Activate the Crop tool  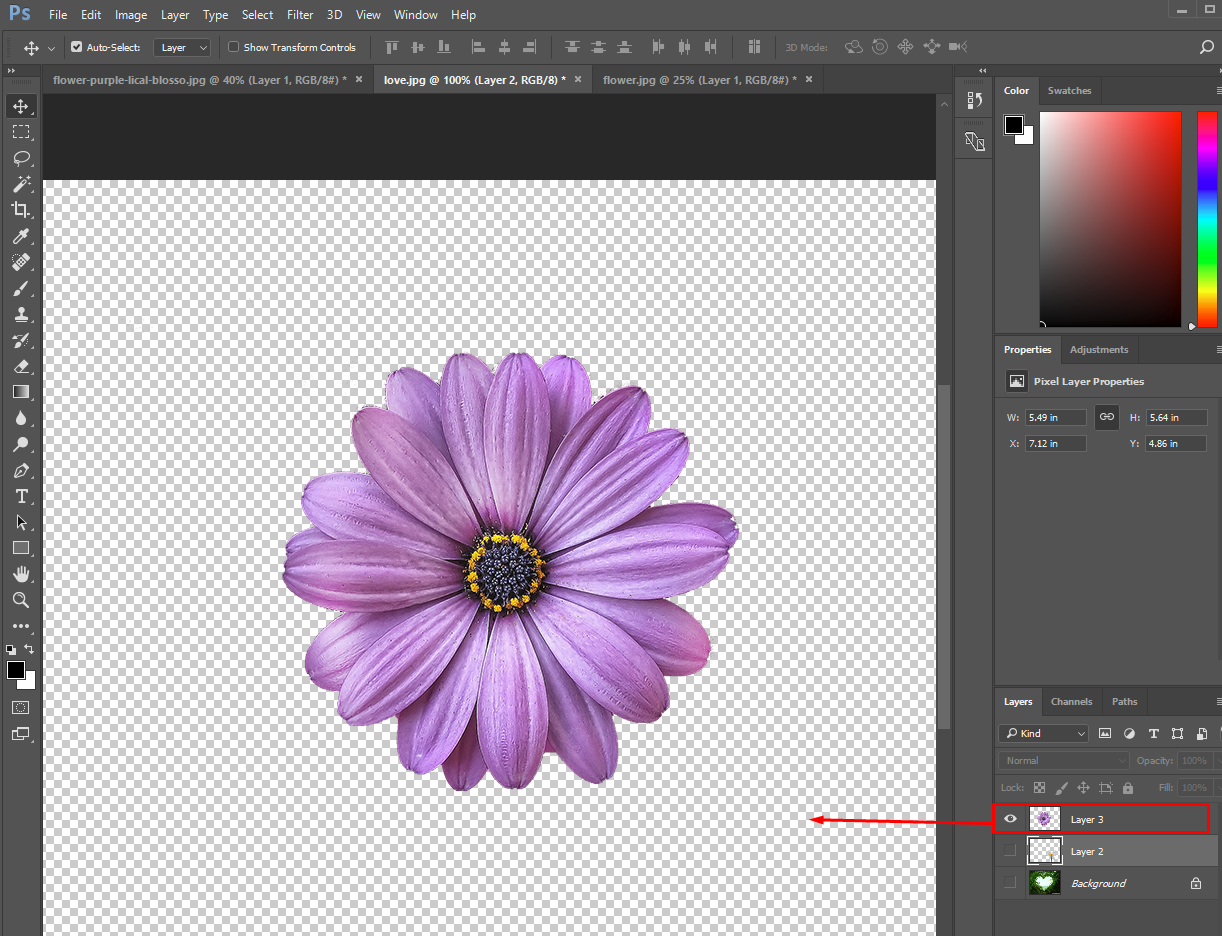tap(21, 210)
